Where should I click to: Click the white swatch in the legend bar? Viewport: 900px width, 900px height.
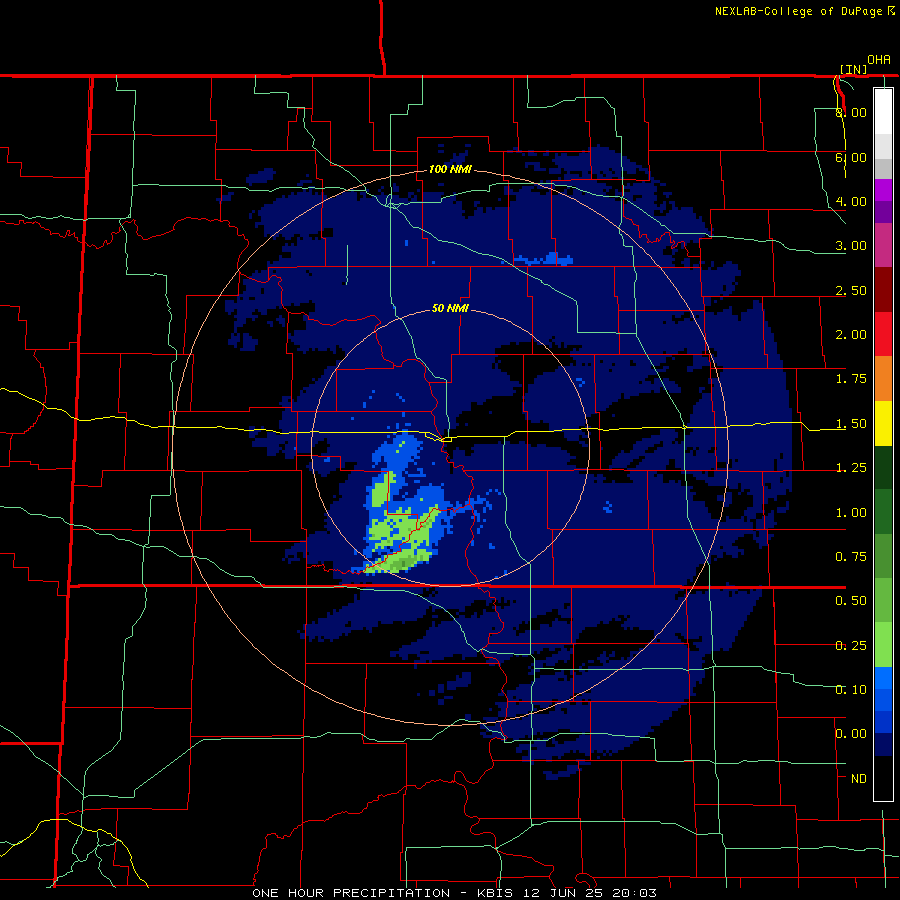tap(883, 111)
